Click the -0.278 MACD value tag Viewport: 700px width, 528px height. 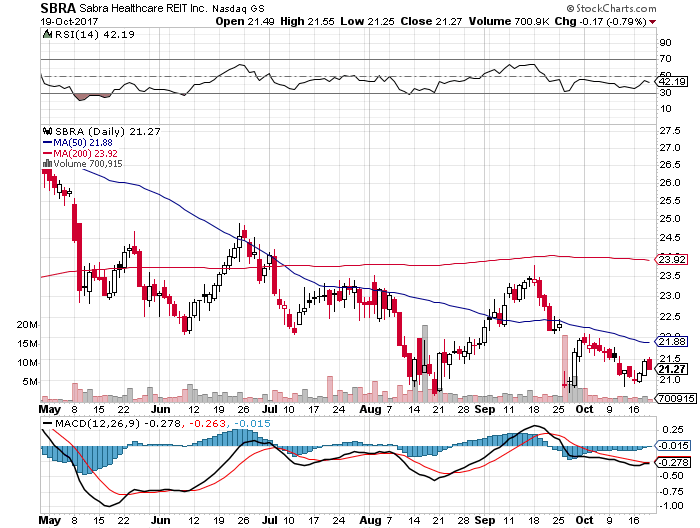671,462
